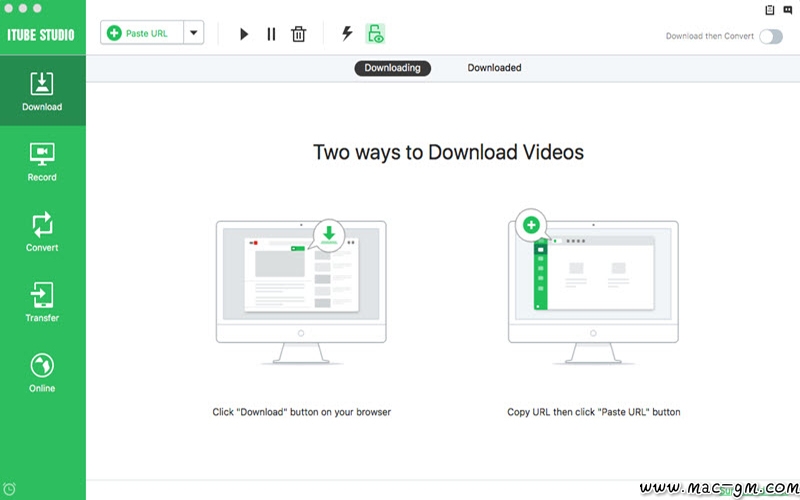Click 'Click "Download" button on your browser' text
This screenshot has height=500, width=800.
point(302,412)
